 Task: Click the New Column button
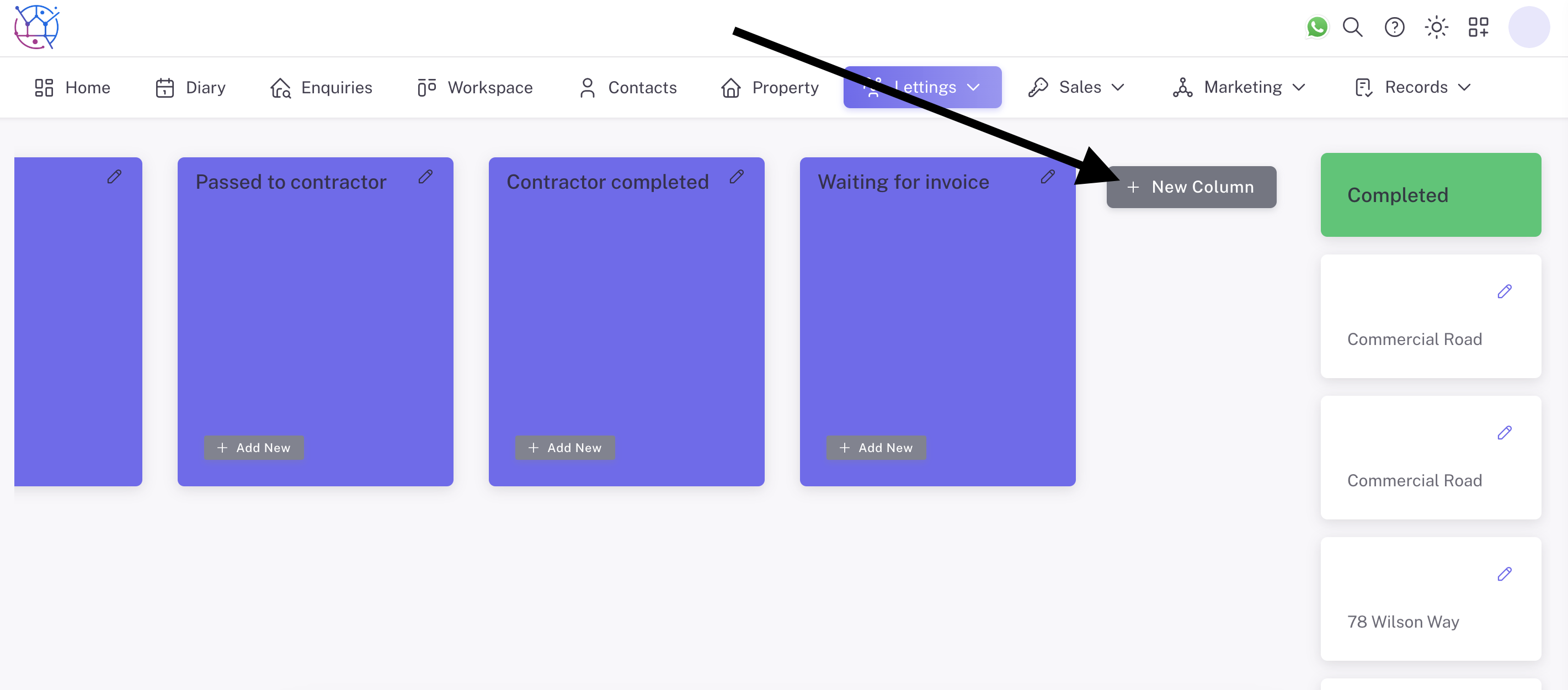click(1191, 187)
